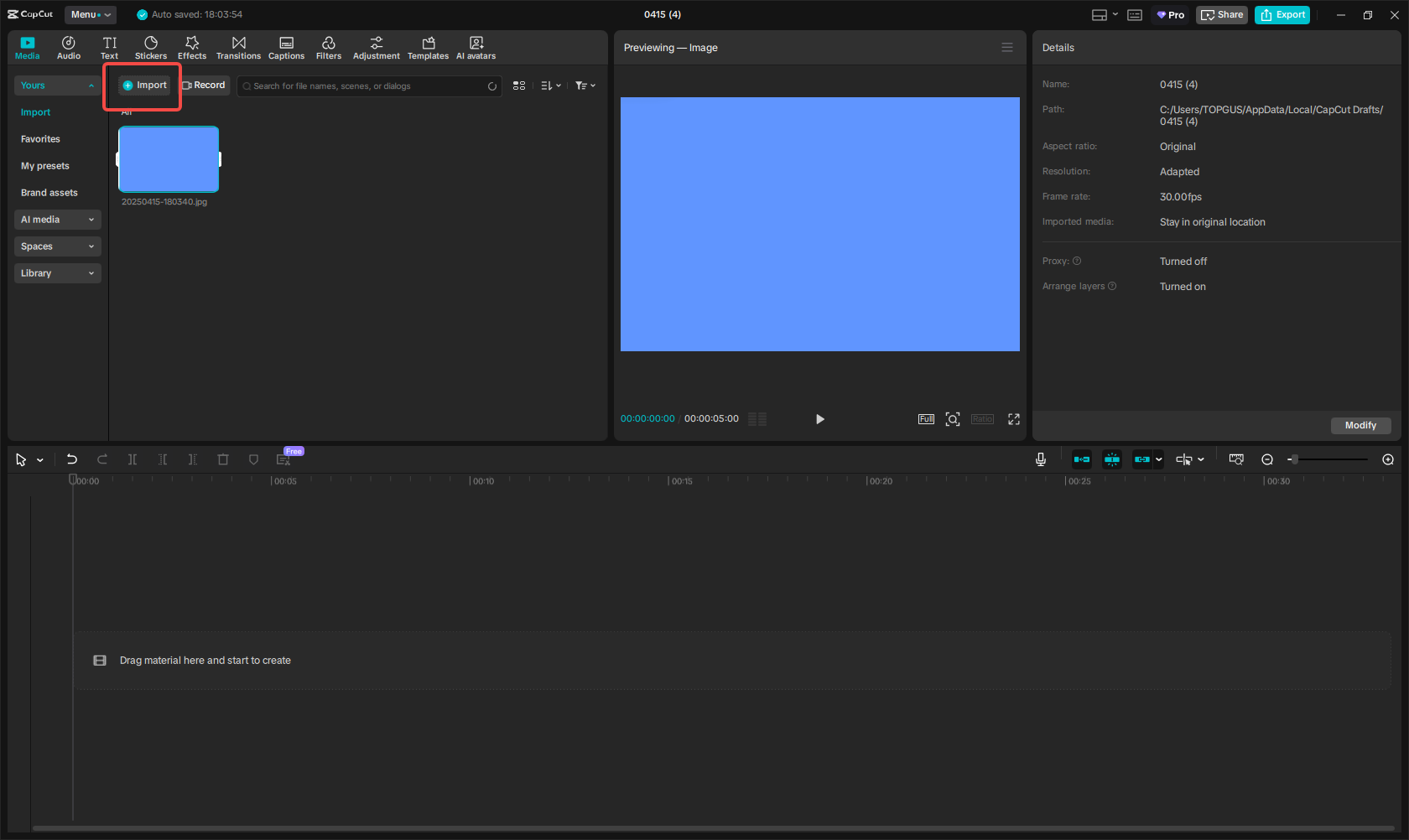Click the Import button
Screen dimensions: 1409x840
click(143, 85)
